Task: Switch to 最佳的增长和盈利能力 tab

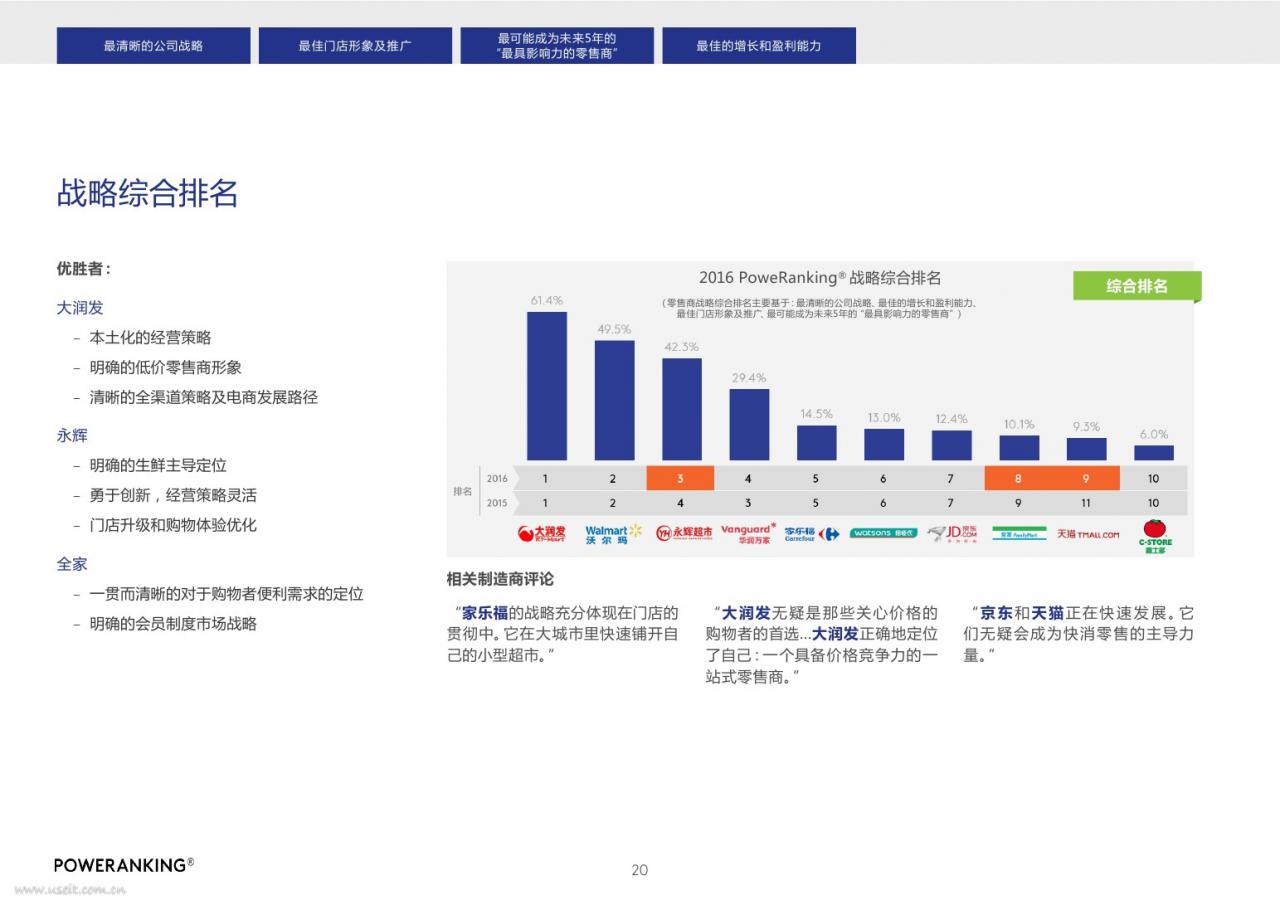Action: click(759, 45)
